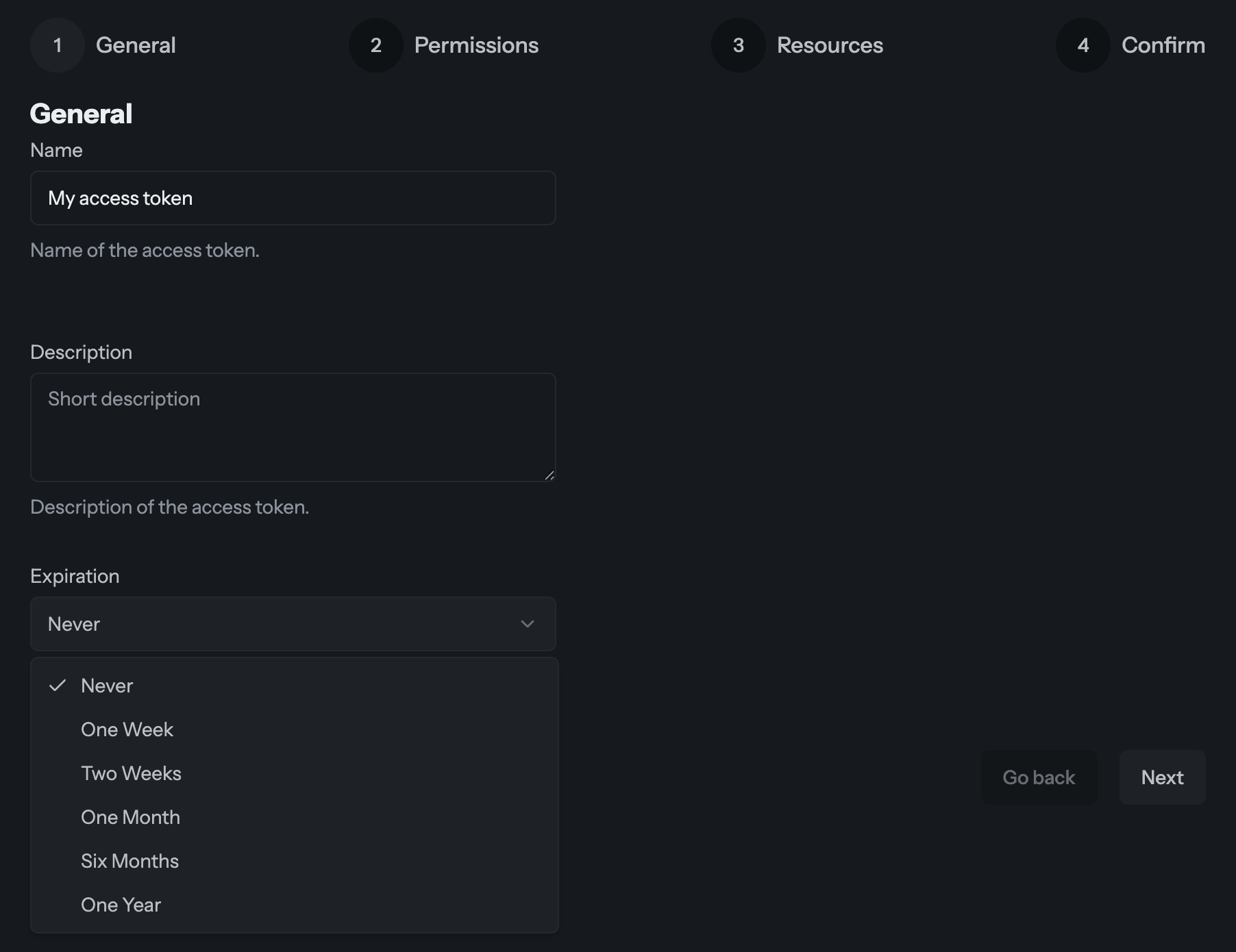Select the One Week expiration option
This screenshot has height=952, width=1236.
[x=127, y=729]
